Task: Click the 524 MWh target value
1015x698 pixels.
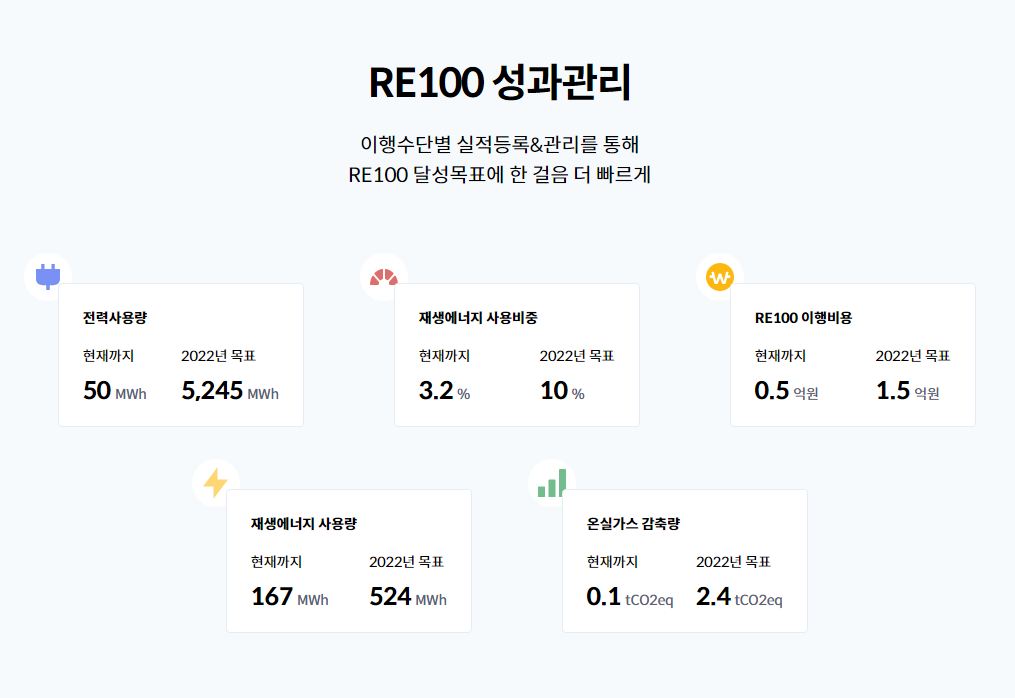Action: tap(408, 597)
